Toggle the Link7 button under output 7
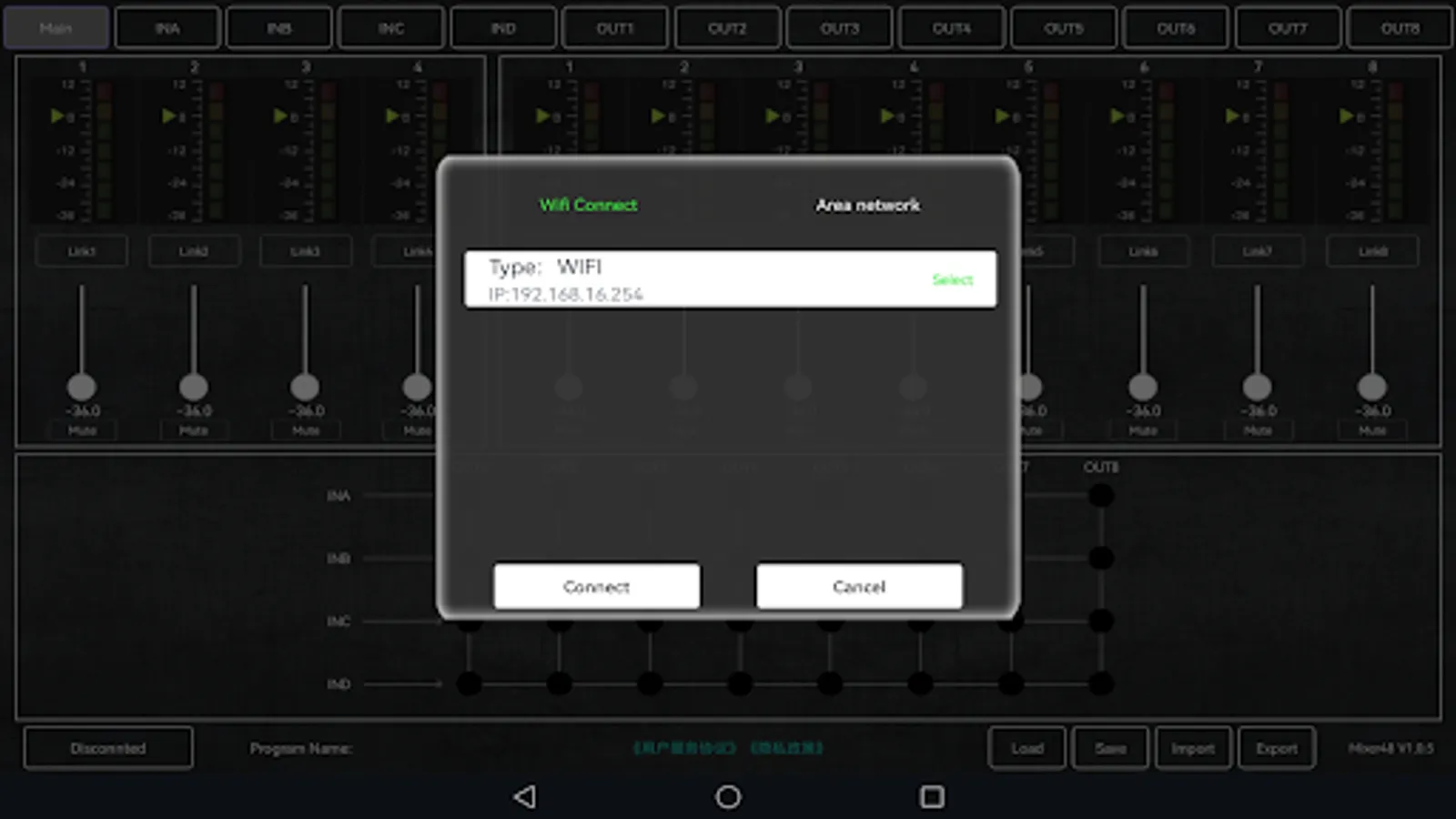The width and height of the screenshot is (1456, 819). click(x=1258, y=251)
